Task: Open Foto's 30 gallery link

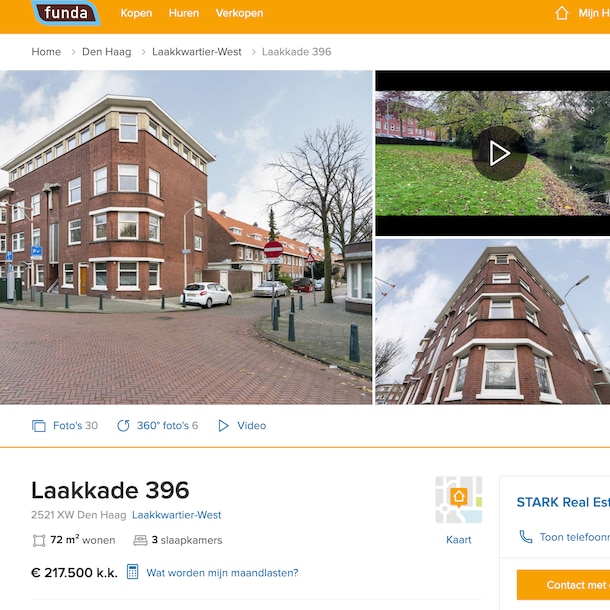Action: coord(75,426)
